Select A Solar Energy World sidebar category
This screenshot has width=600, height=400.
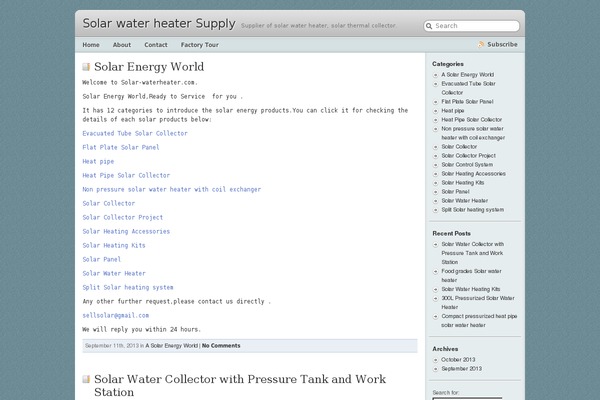pos(468,75)
